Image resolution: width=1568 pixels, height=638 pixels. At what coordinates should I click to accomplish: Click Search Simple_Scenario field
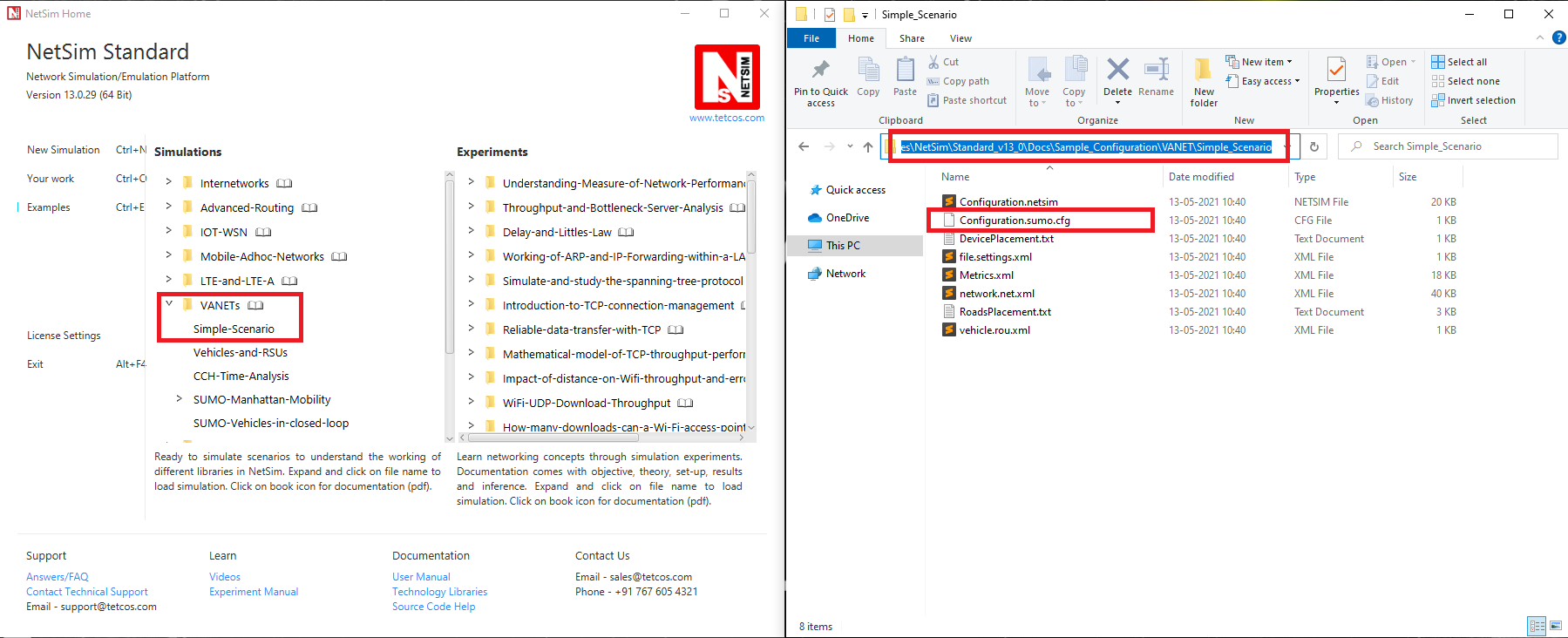click(1448, 146)
